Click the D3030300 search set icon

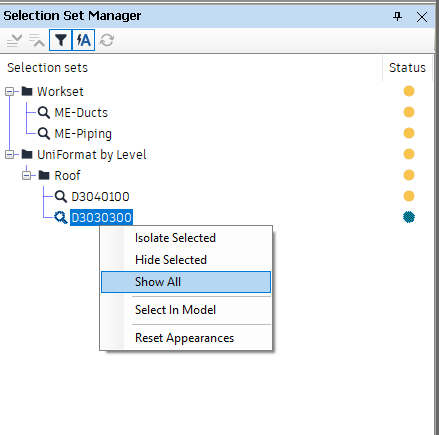[x=61, y=217]
